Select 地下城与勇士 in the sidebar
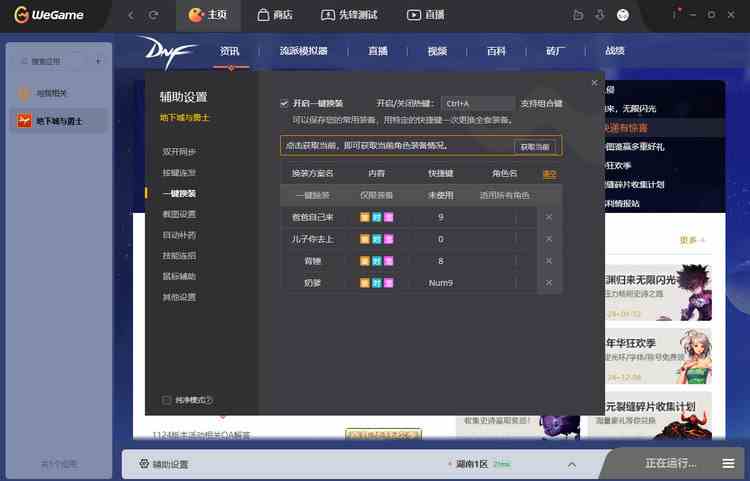This screenshot has height=481, width=750. pyautogui.click(x=58, y=121)
